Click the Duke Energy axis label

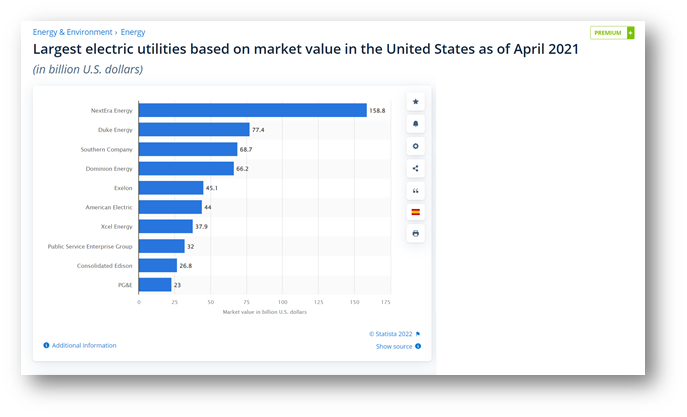pyautogui.click(x=115, y=130)
